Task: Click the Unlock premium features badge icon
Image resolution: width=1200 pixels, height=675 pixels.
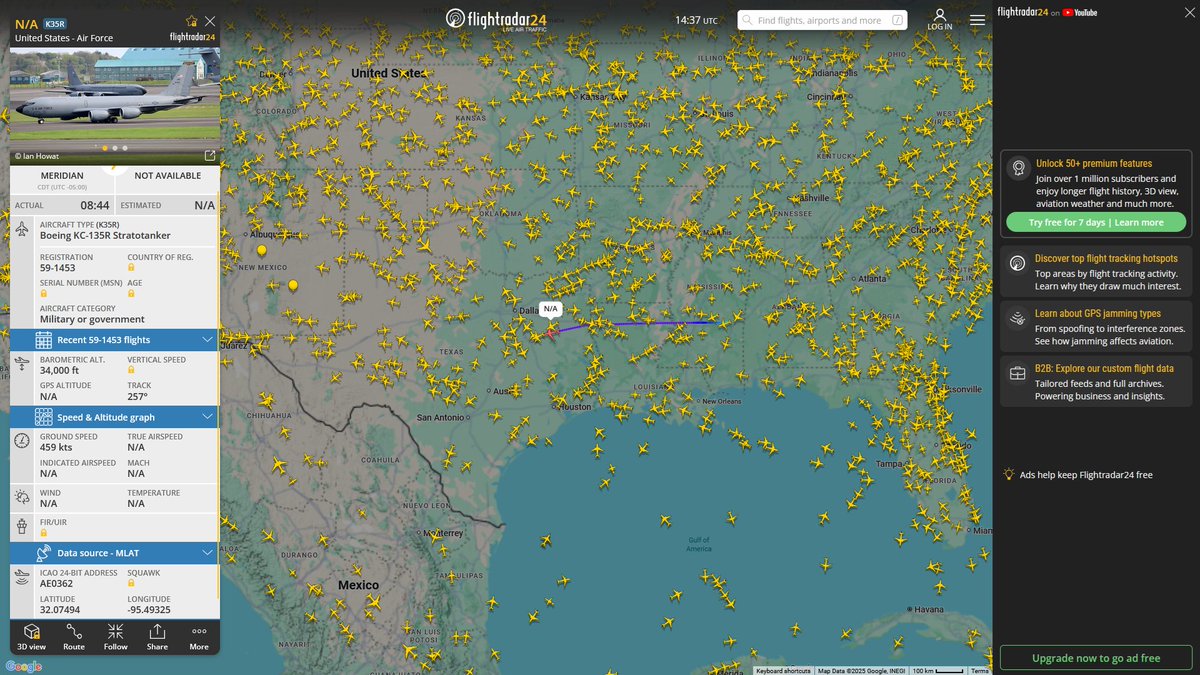Action: click(1018, 168)
